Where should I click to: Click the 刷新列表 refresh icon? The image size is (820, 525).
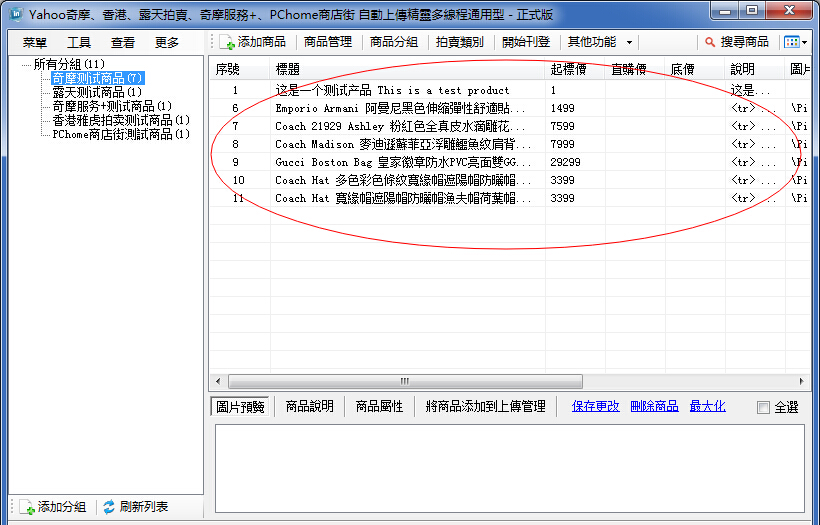109,507
